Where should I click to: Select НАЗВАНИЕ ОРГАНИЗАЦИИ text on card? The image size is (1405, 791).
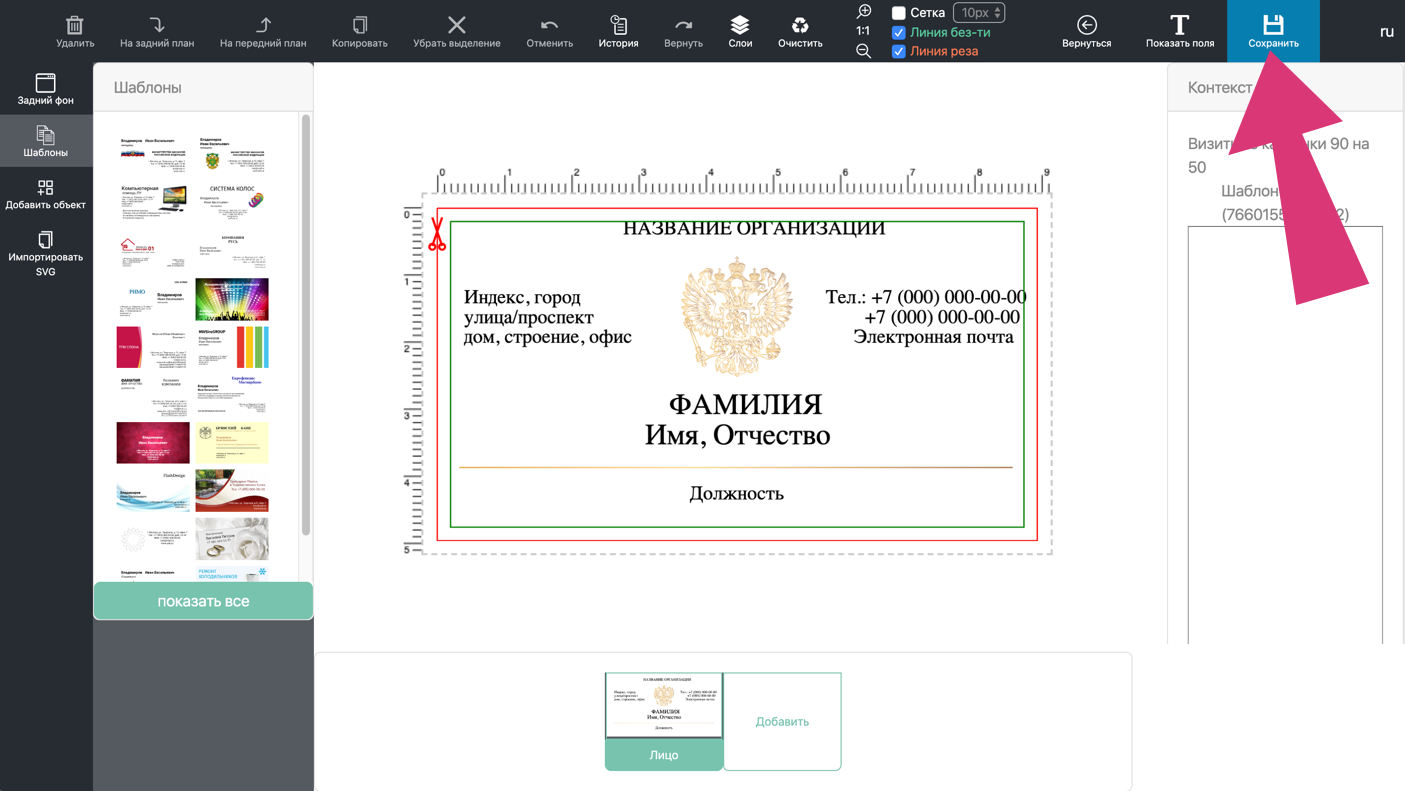pyautogui.click(x=754, y=228)
